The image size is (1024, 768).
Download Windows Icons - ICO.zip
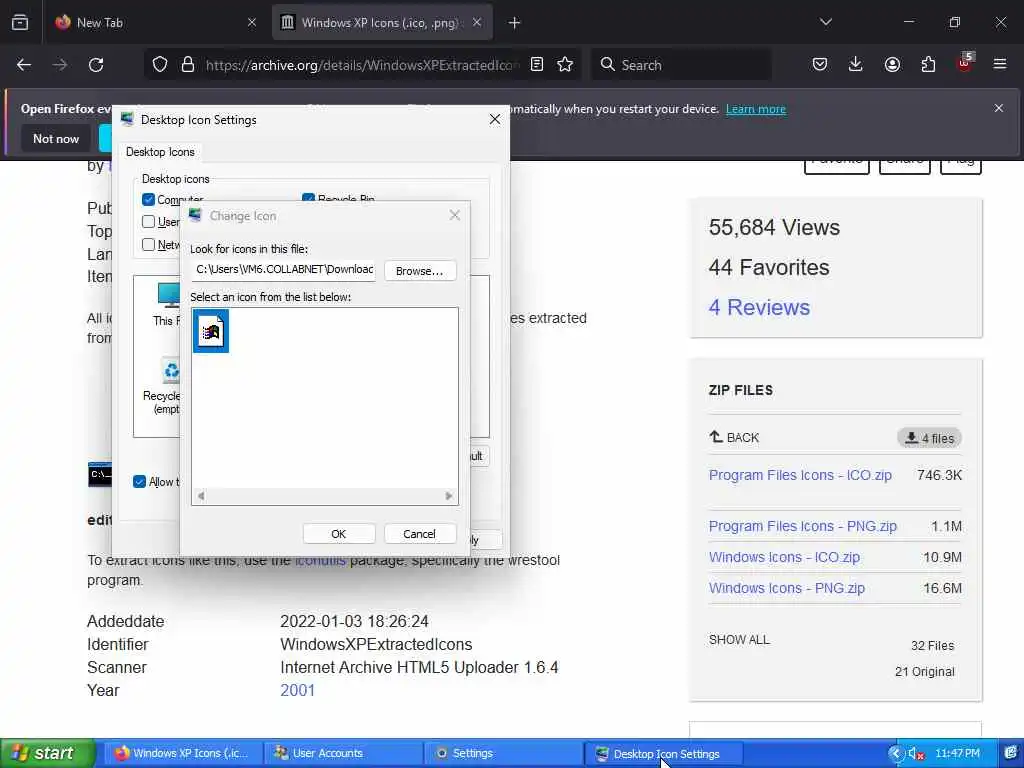[784, 557]
